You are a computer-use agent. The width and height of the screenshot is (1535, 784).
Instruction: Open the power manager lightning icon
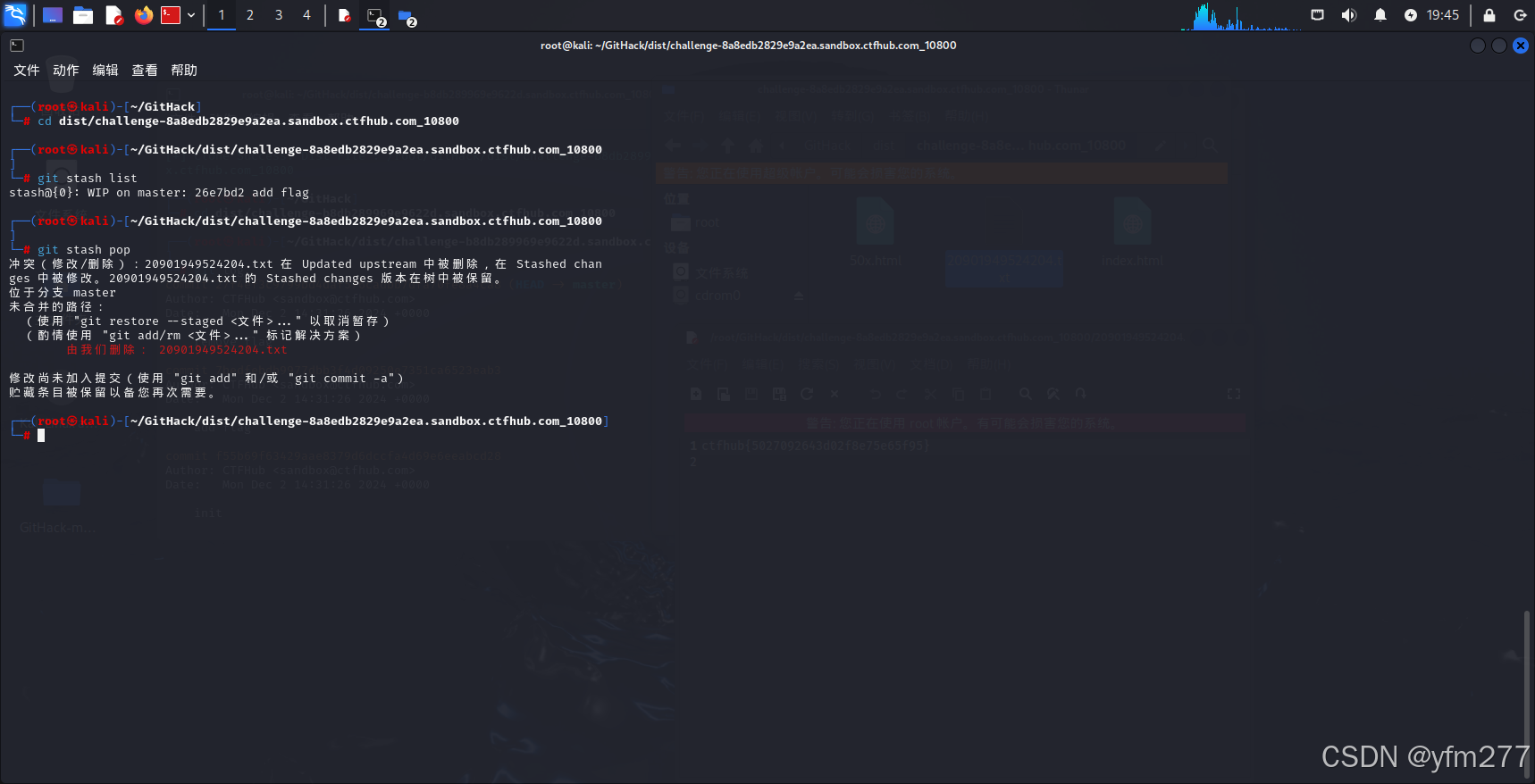[x=1411, y=15]
